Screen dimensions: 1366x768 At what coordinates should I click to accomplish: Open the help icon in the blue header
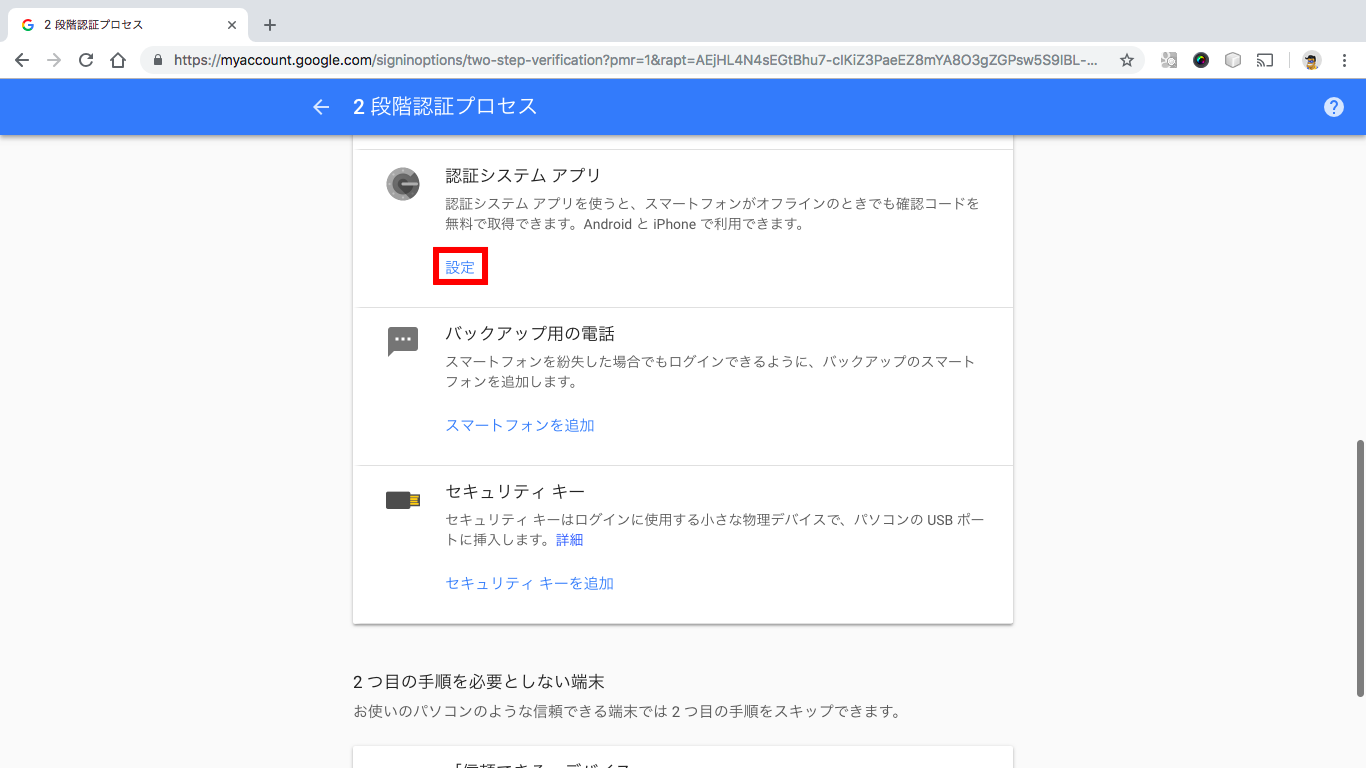[x=1333, y=107]
